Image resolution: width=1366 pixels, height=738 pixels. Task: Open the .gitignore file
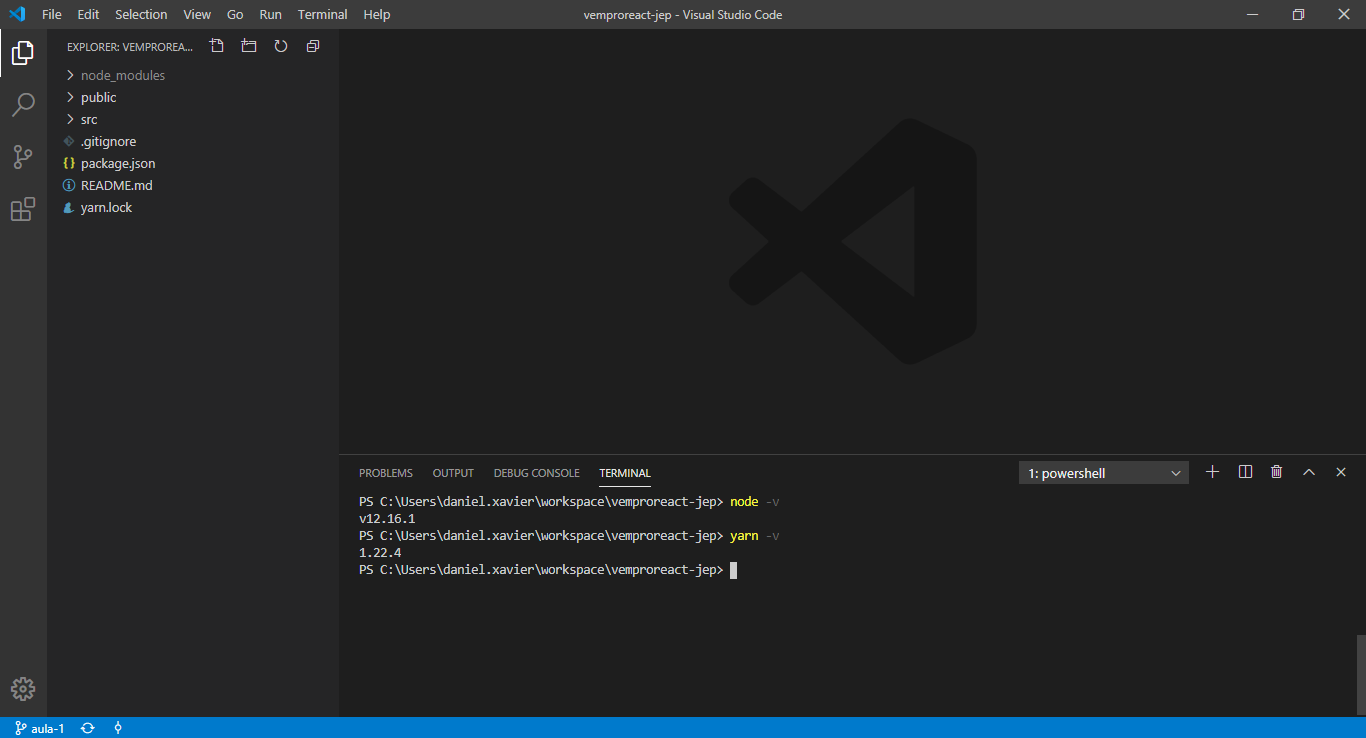tap(193, 141)
